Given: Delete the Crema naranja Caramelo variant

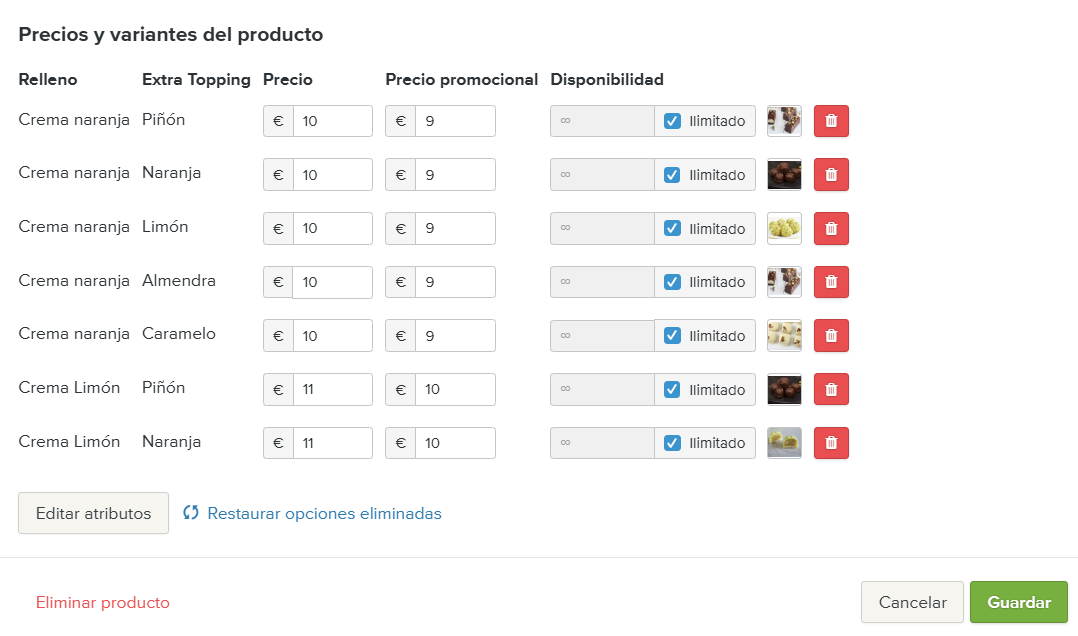Looking at the screenshot, I should (x=831, y=335).
